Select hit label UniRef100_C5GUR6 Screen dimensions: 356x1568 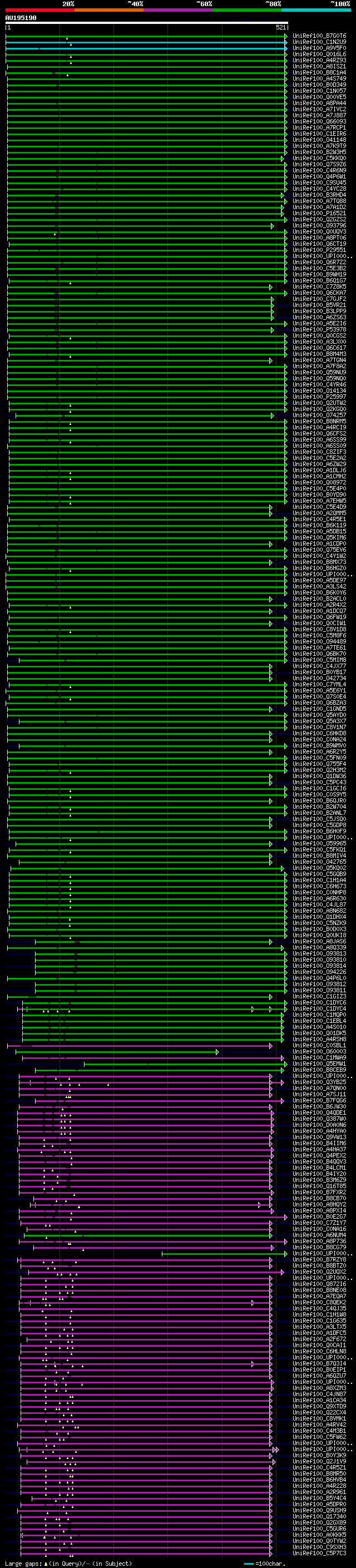click(x=319, y=1529)
